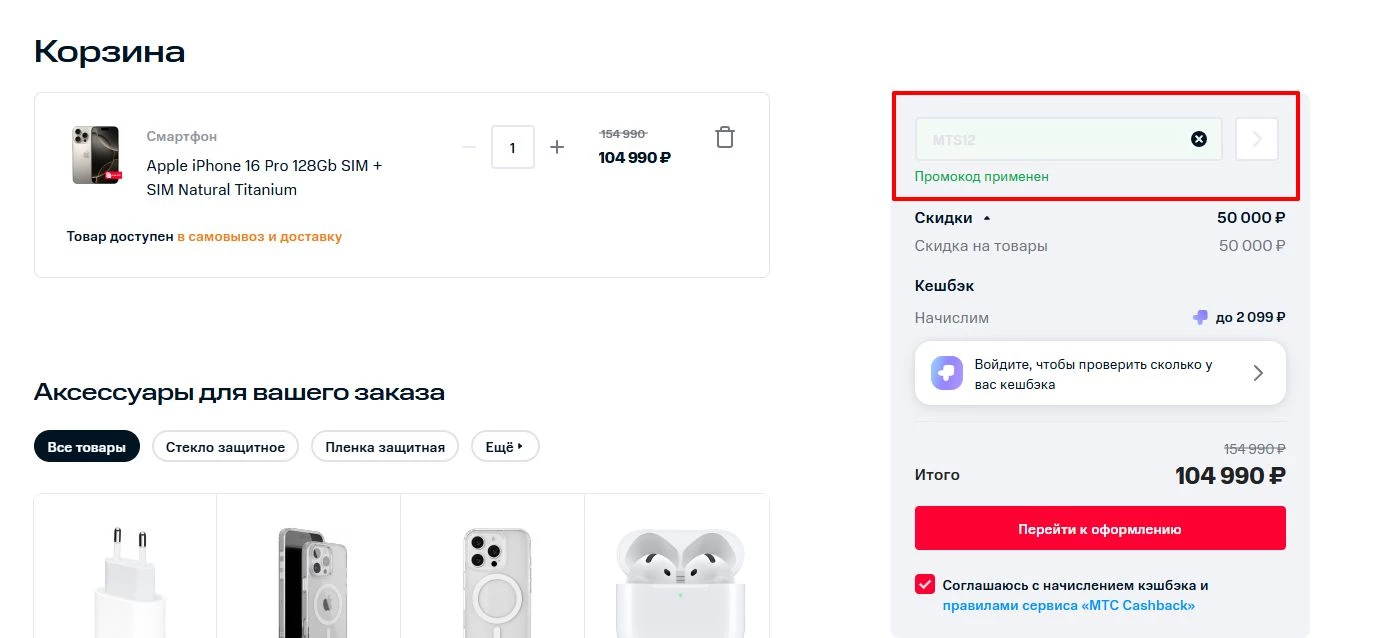Collapse the Скидки discounts section
This screenshot has height=638, width=1375.
(x=987, y=217)
